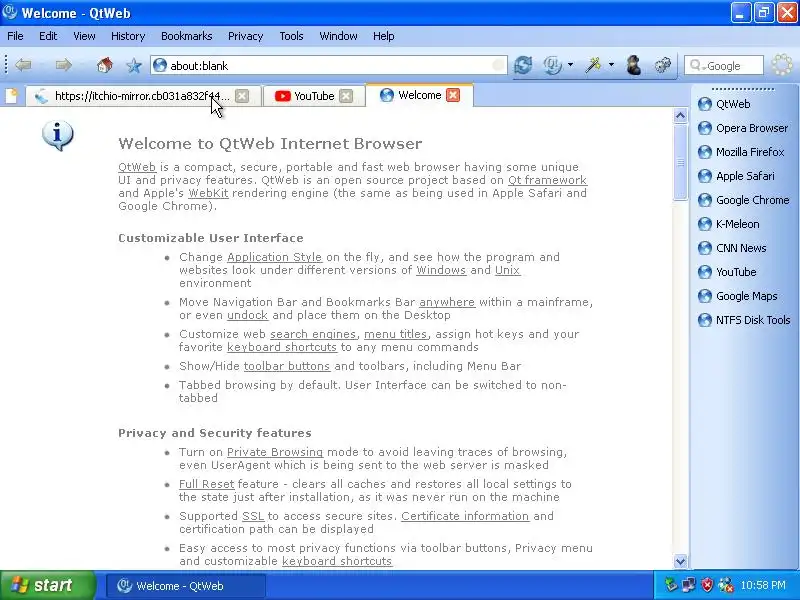Viewport: 800px width, 600px height.
Task: Enable private browsing via the spy icon
Action: coord(633,65)
